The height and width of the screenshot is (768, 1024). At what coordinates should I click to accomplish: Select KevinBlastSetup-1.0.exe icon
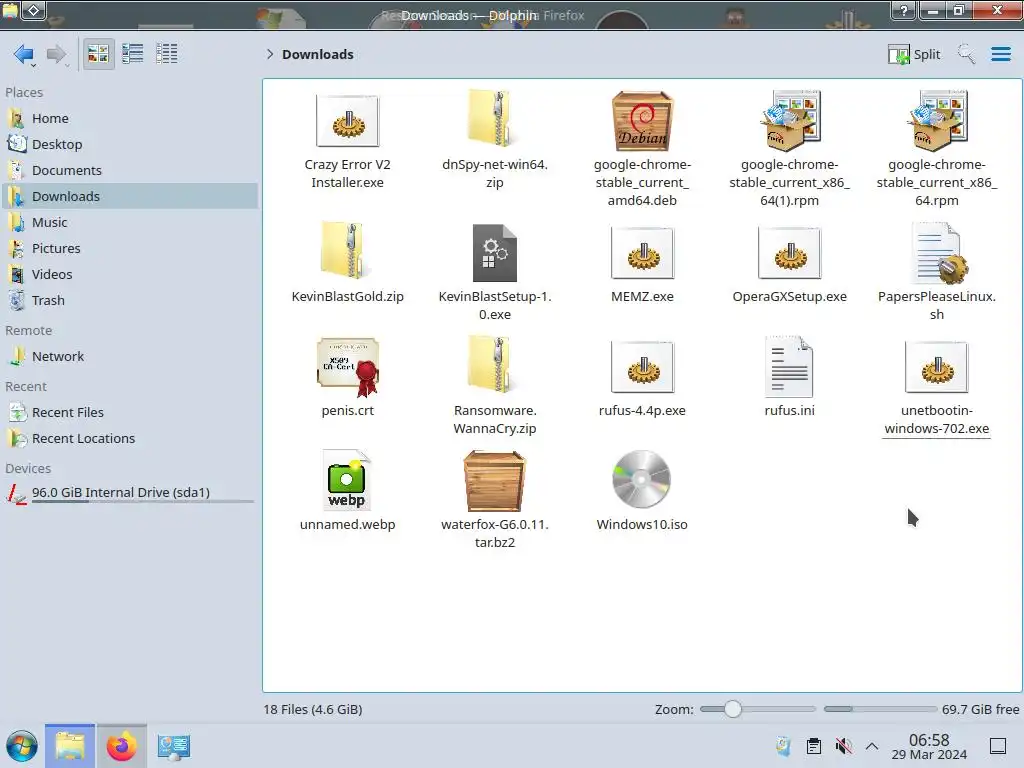[494, 253]
